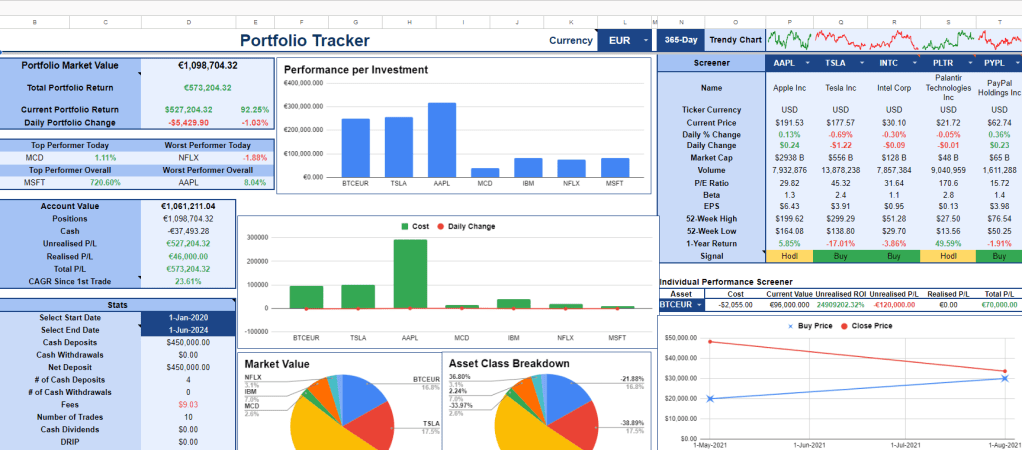Click the PLTR sparkline trend chart
The height and width of the screenshot is (450, 1022).
pos(947,40)
